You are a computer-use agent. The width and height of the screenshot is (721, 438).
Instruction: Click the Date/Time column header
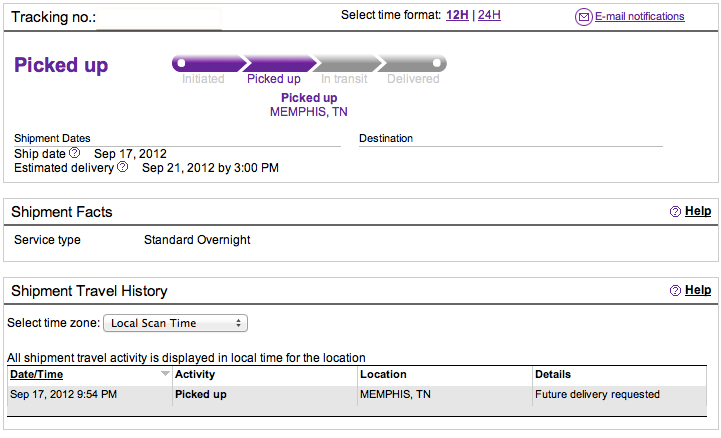(36, 374)
